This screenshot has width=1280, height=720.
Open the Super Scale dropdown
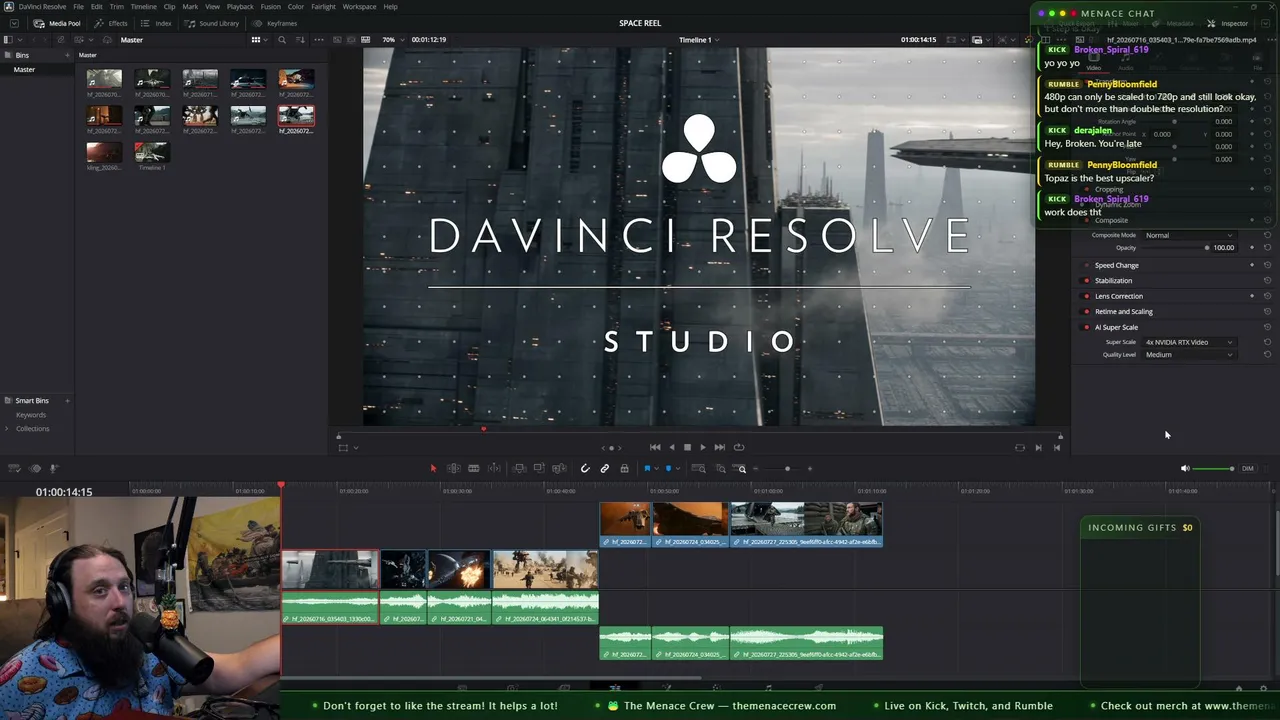(x=1189, y=342)
